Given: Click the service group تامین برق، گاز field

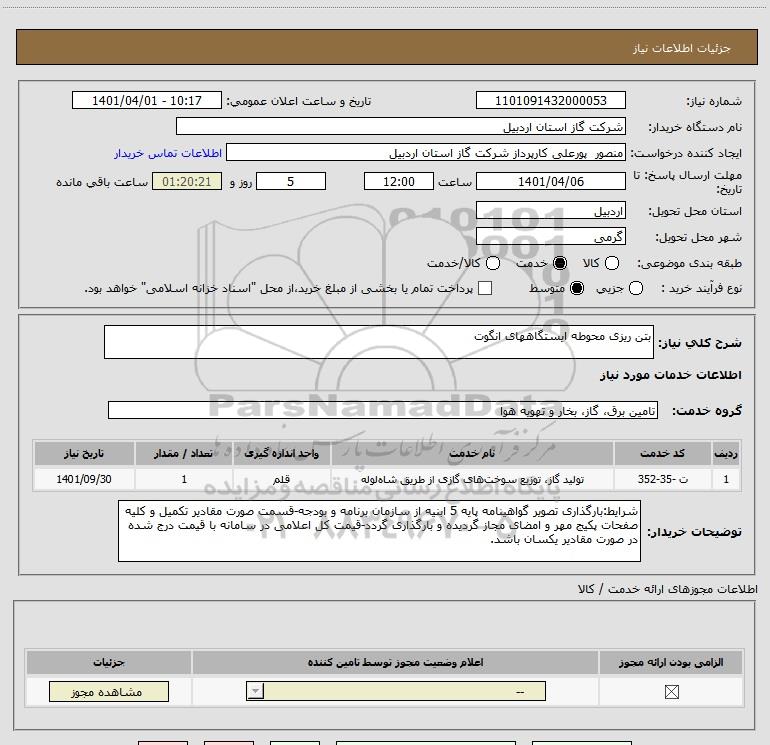Looking at the screenshot, I should 383,411.
